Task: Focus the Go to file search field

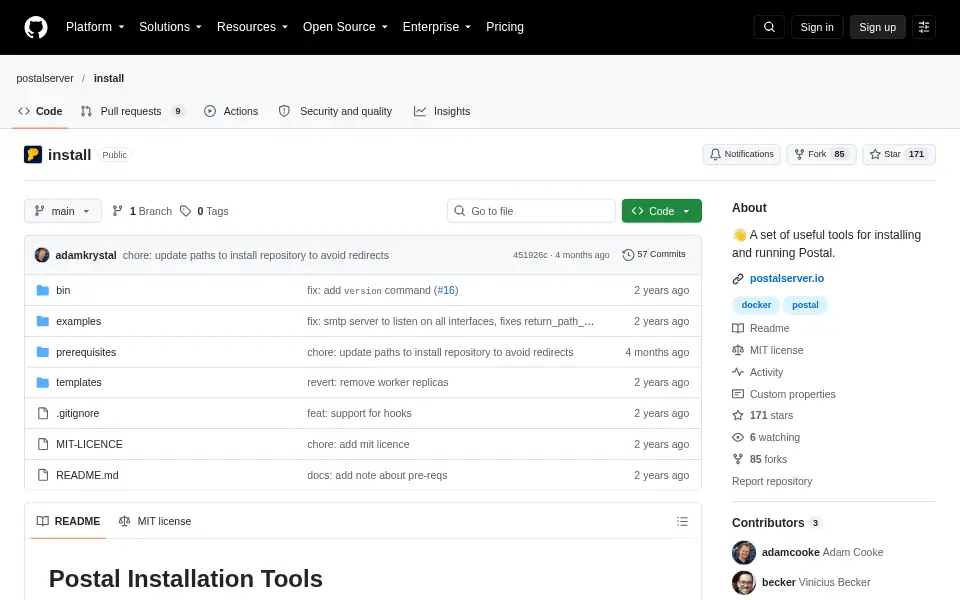Action: (531, 211)
